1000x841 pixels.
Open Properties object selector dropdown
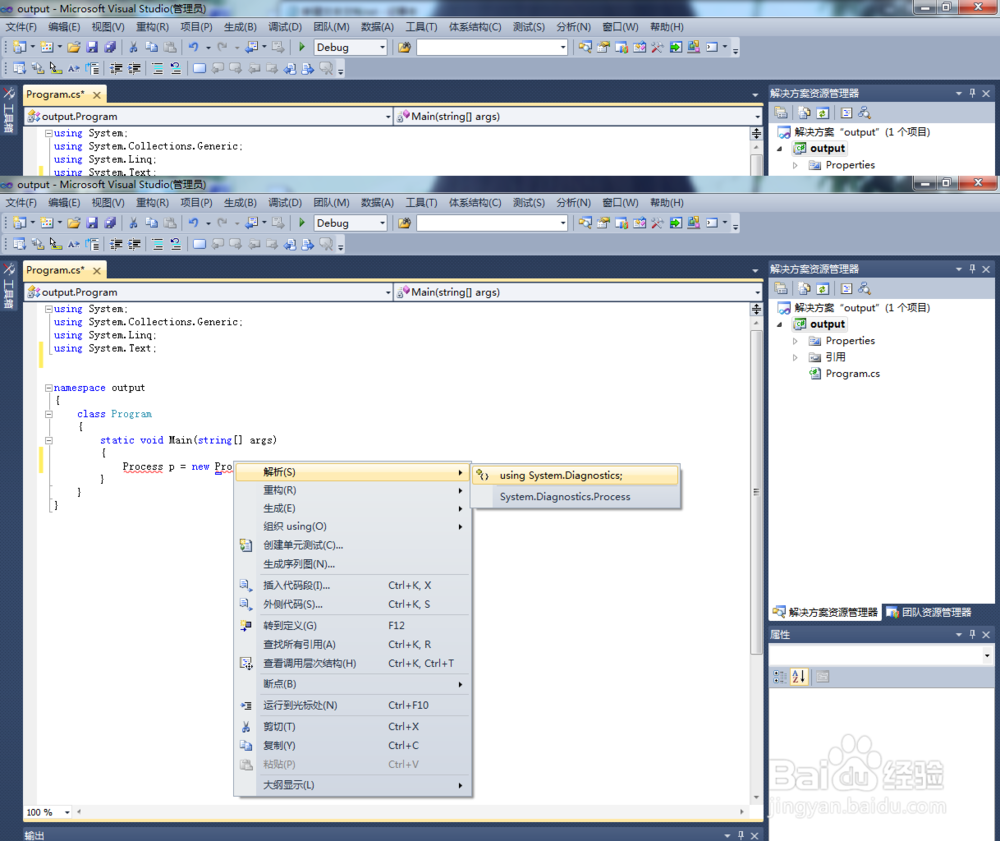[x=987, y=655]
